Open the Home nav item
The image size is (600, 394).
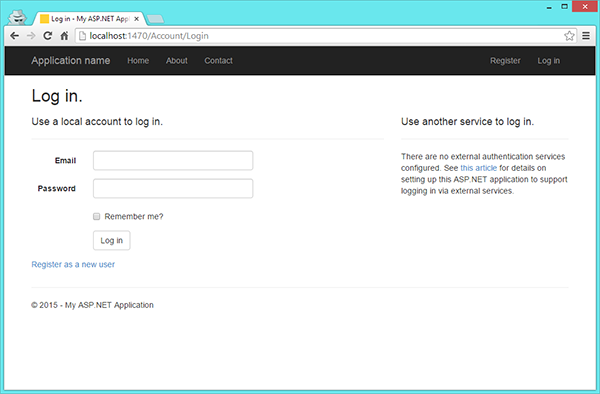(138, 61)
